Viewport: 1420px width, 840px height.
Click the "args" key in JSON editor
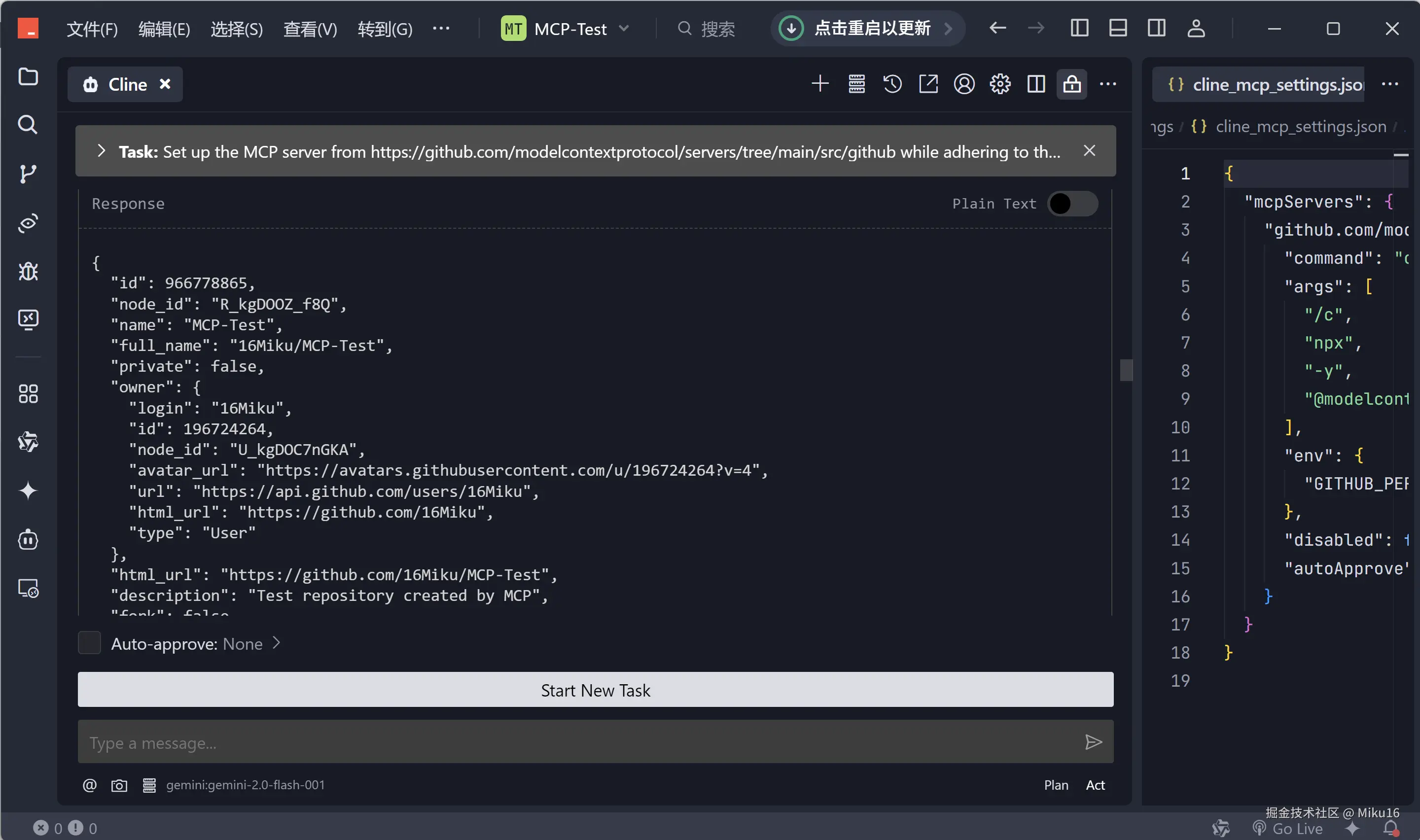coord(1313,286)
